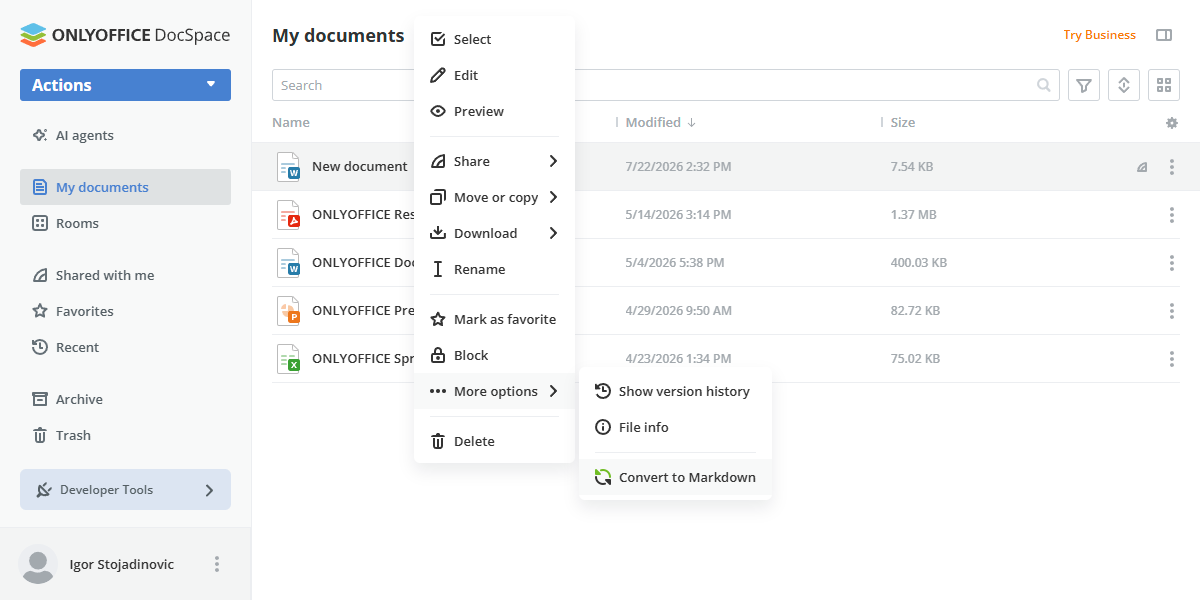Click the 7.54 KB size value
This screenshot has width=1200, height=600.
[912, 167]
